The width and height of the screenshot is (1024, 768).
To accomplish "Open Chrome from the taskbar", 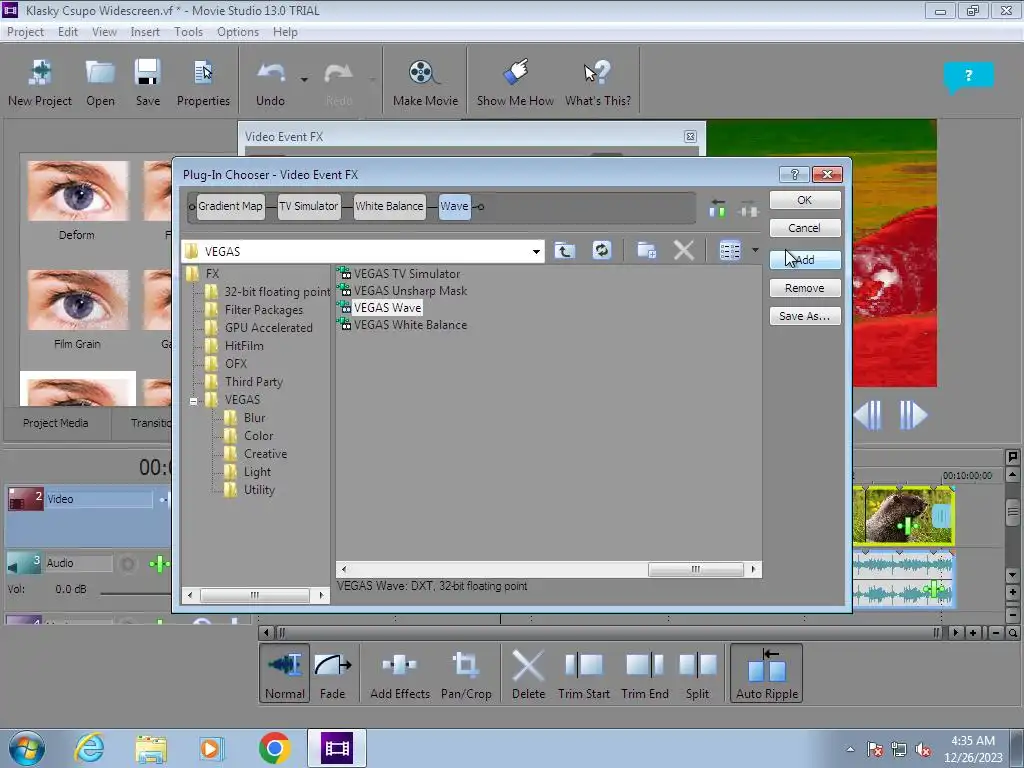I will pos(274,748).
